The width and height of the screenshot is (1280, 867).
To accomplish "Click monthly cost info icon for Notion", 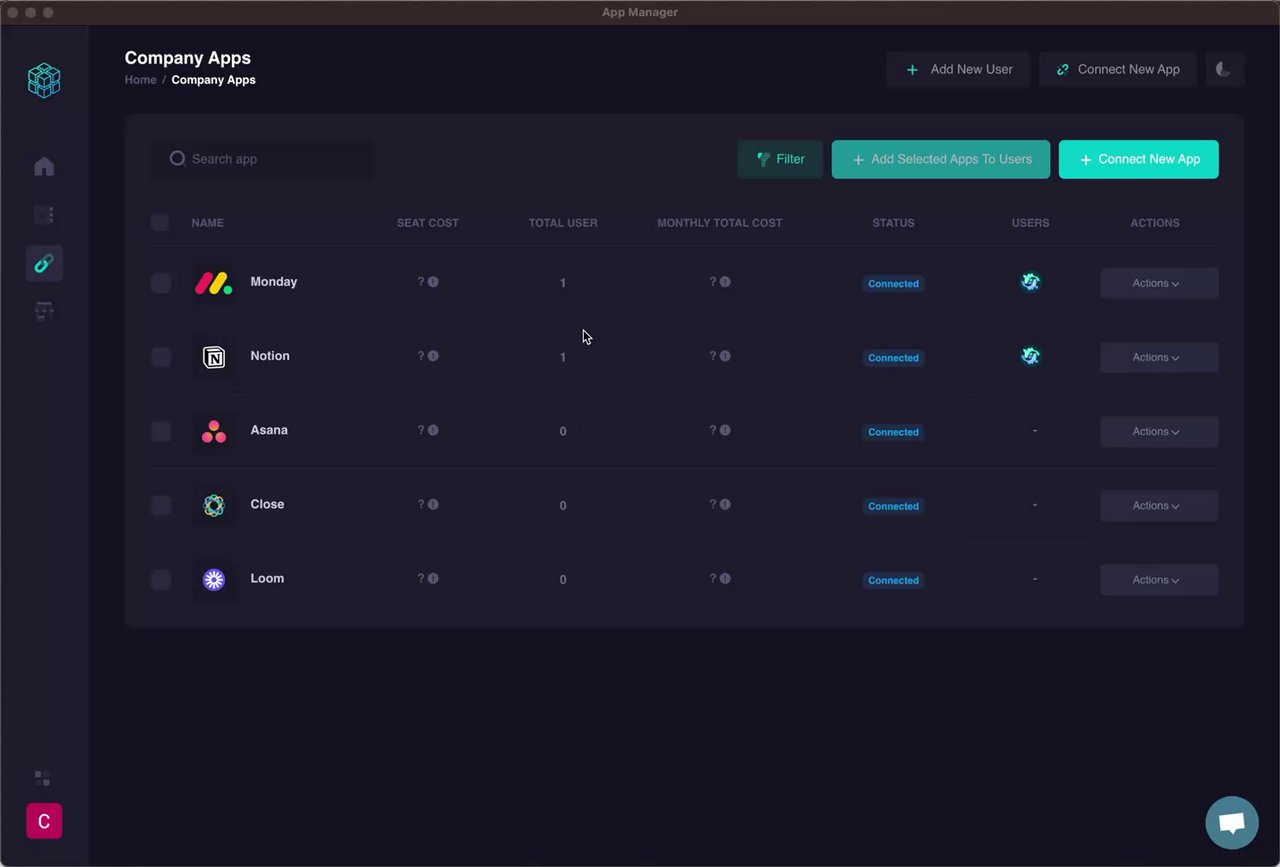I will [x=725, y=356].
